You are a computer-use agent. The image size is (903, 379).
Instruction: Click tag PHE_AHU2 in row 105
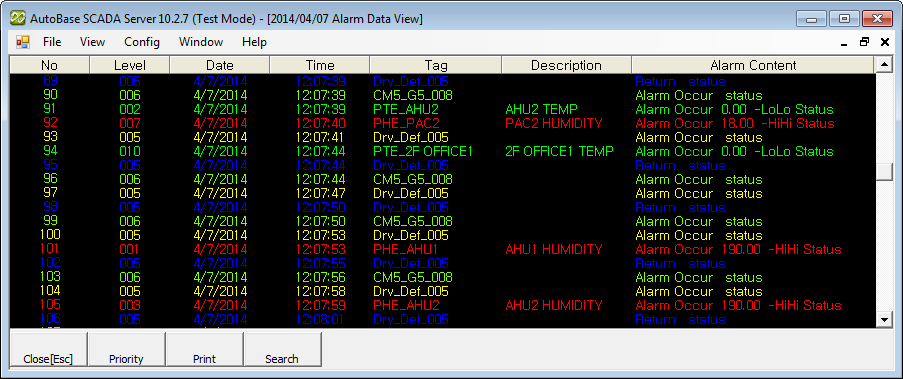(407, 305)
